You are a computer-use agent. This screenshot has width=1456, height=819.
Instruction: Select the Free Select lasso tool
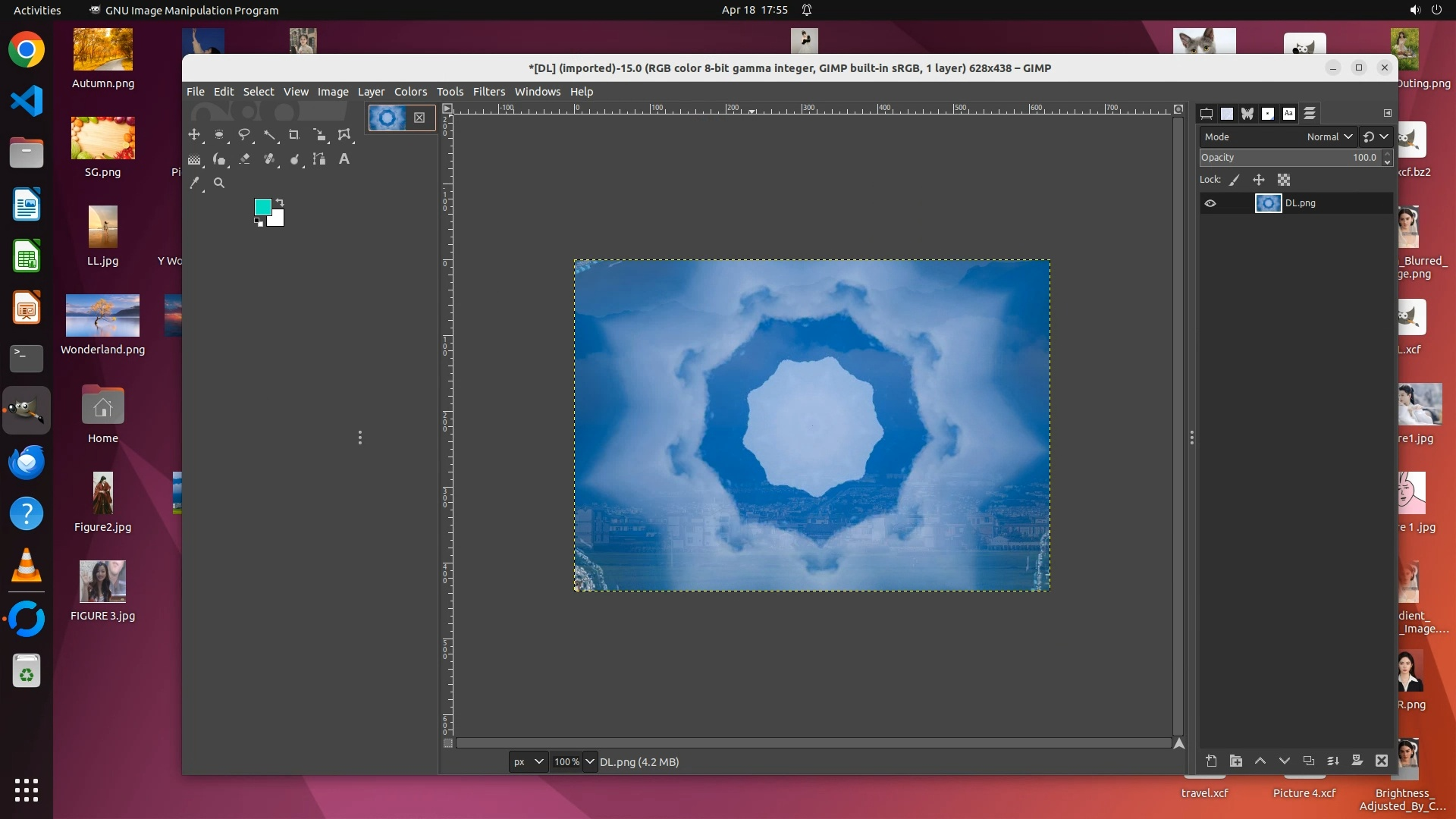coord(243,135)
